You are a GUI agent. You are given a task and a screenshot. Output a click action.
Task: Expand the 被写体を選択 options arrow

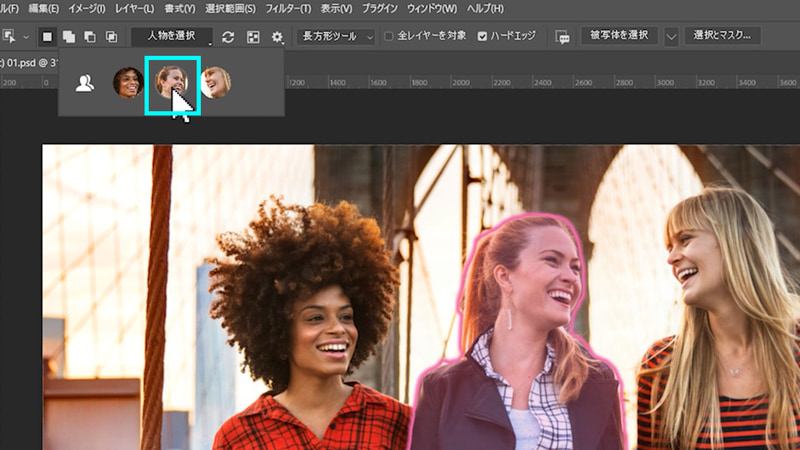click(671, 37)
